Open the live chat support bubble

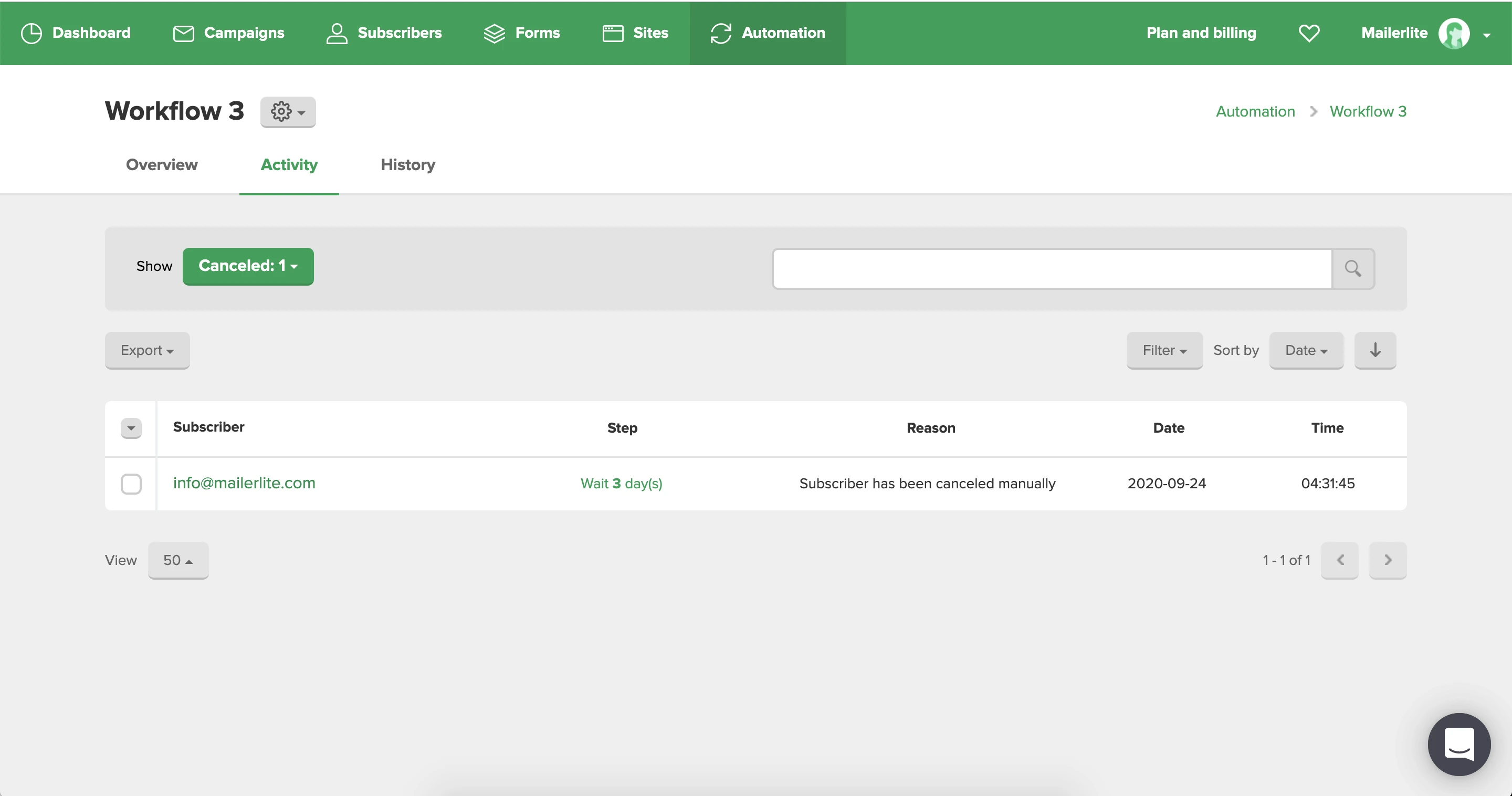[x=1458, y=743]
